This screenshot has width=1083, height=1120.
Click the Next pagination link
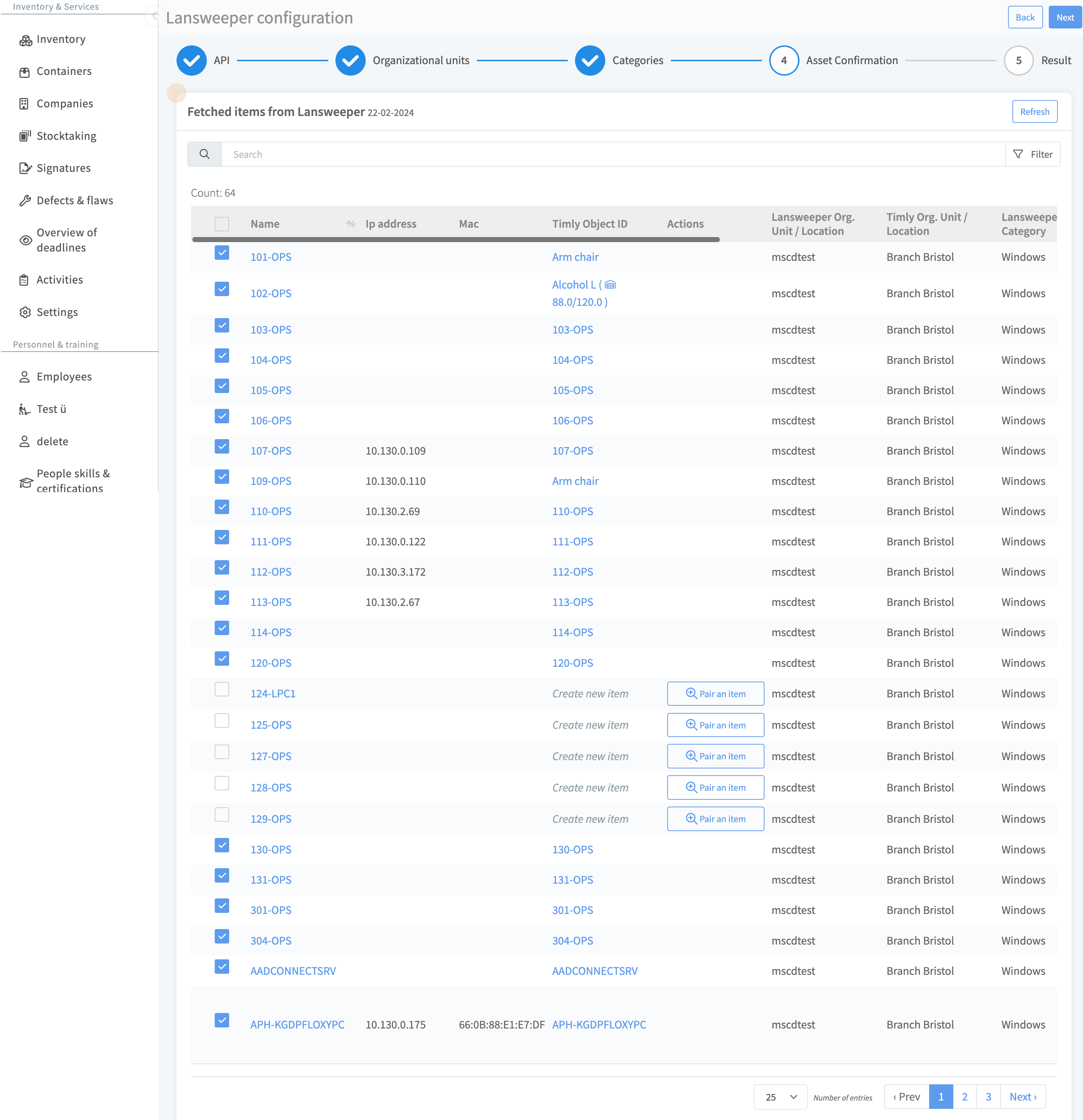[1023, 1097]
